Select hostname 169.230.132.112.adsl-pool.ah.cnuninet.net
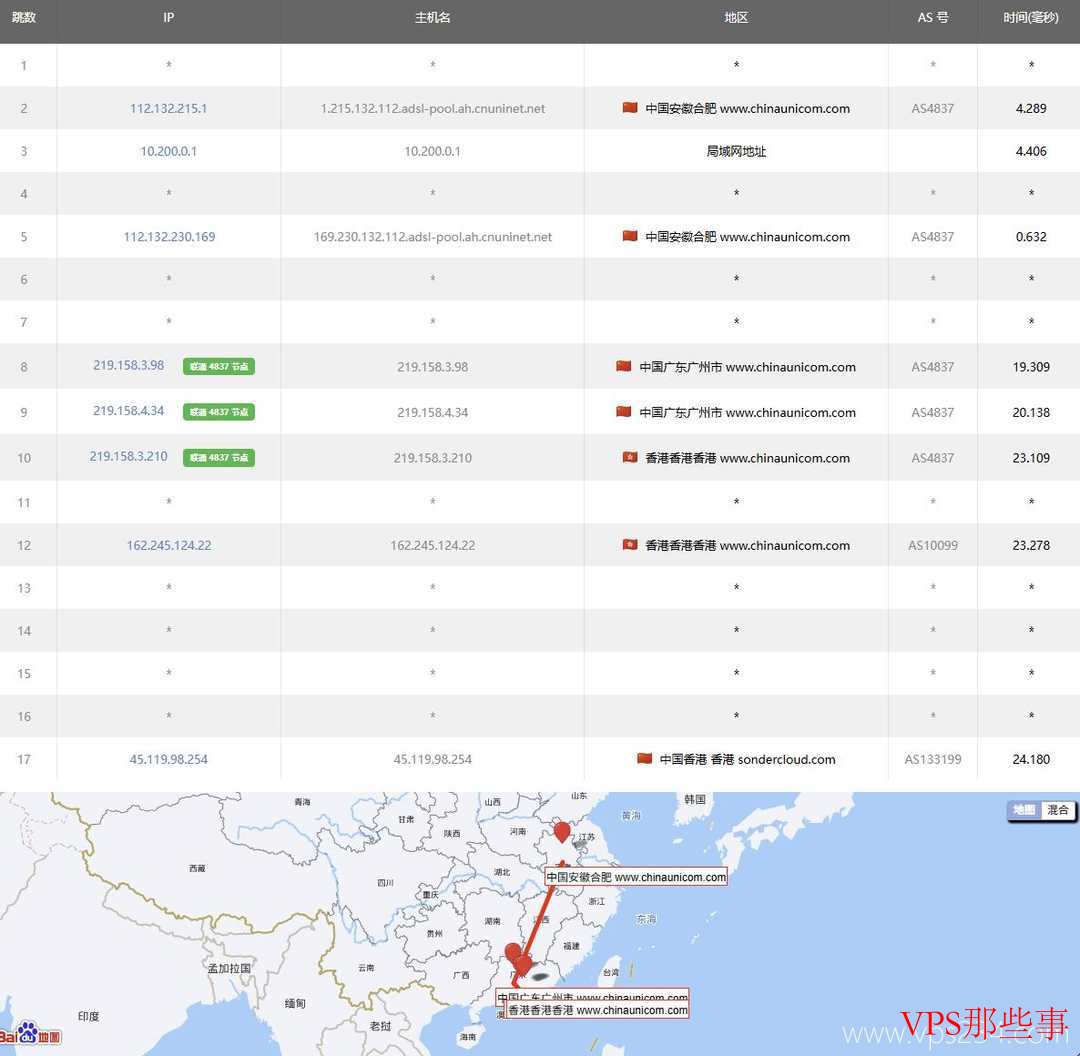This screenshot has height=1056, width=1080. click(x=433, y=236)
